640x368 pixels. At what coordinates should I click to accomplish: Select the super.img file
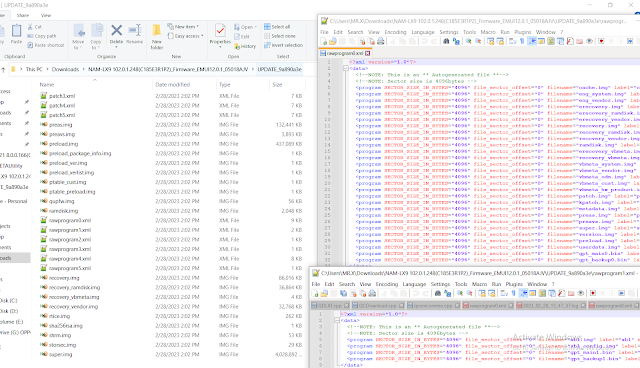click(x=60, y=354)
